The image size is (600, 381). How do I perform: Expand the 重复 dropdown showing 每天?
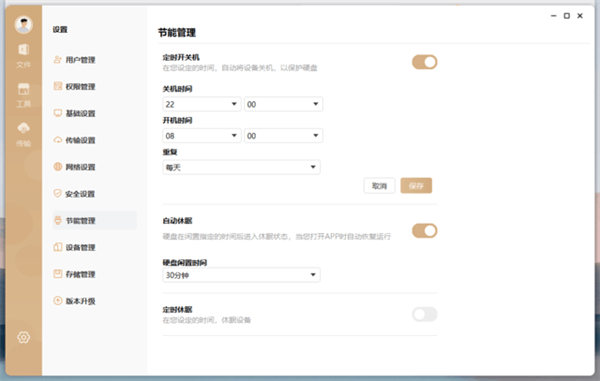tap(241, 167)
